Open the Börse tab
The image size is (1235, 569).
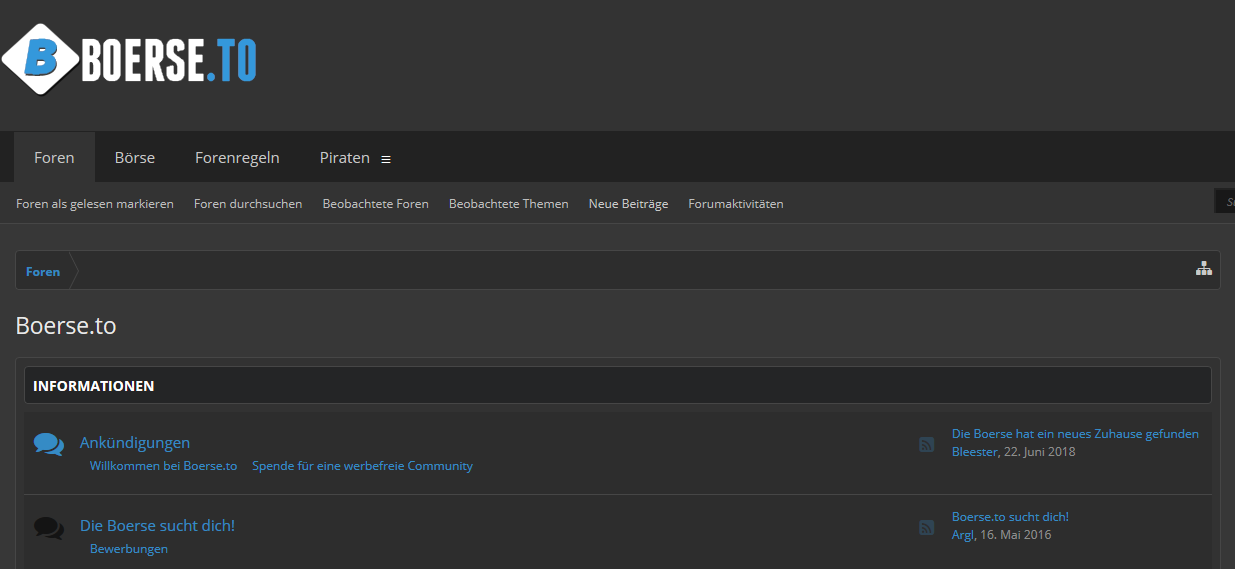(x=135, y=157)
